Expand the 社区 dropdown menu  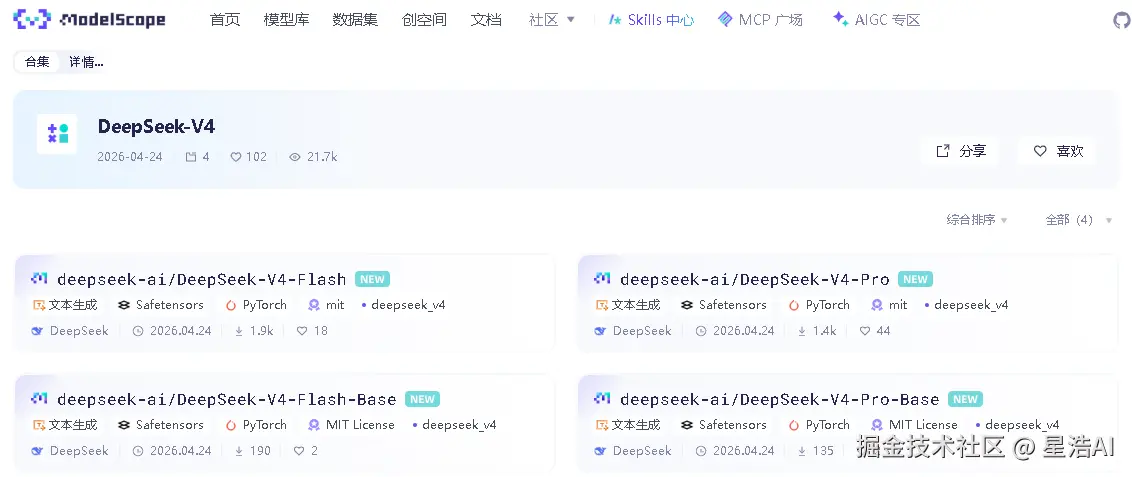(x=552, y=19)
